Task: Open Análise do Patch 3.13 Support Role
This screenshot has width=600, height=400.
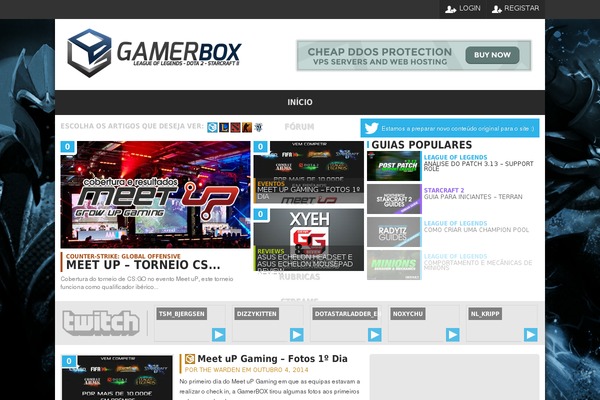Action: (478, 166)
